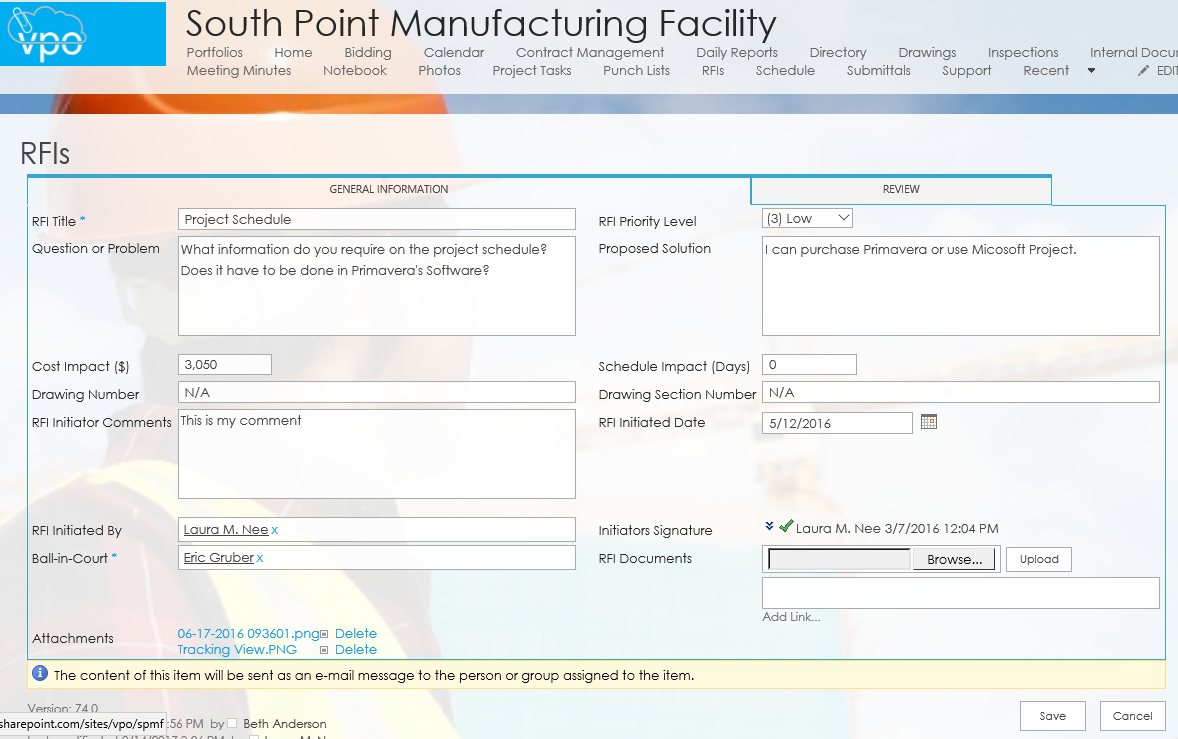The height and width of the screenshot is (739, 1178).
Task: Click delete icon beside Tracking View.PNG
Action: (324, 650)
